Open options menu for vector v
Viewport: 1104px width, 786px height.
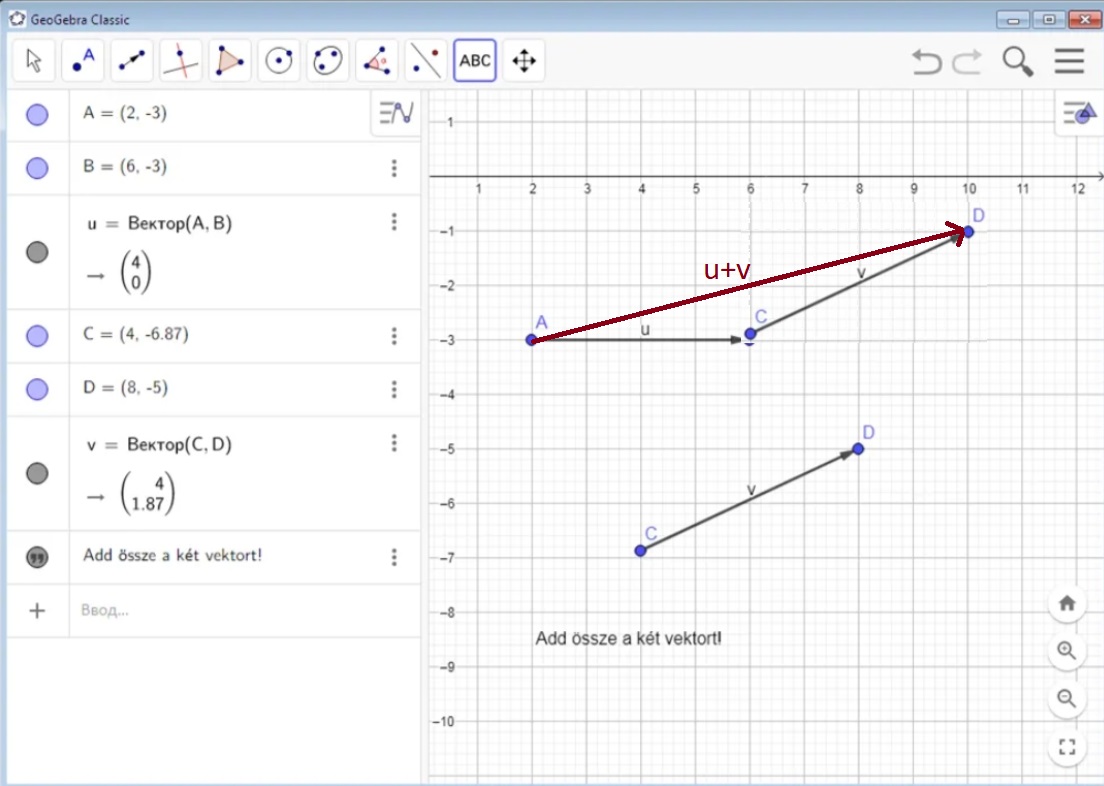[395, 443]
